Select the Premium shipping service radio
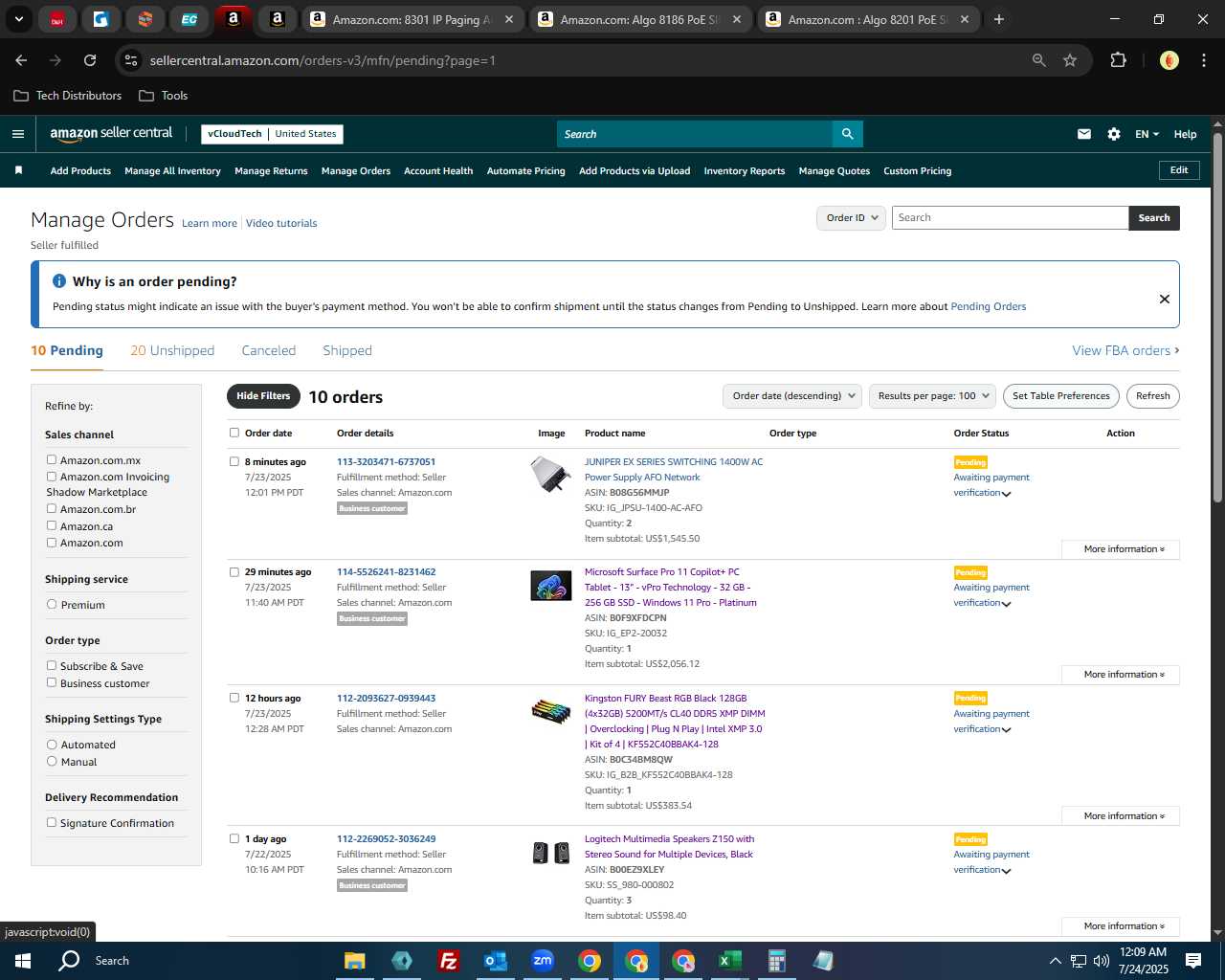This screenshot has width=1225, height=980. (52, 605)
